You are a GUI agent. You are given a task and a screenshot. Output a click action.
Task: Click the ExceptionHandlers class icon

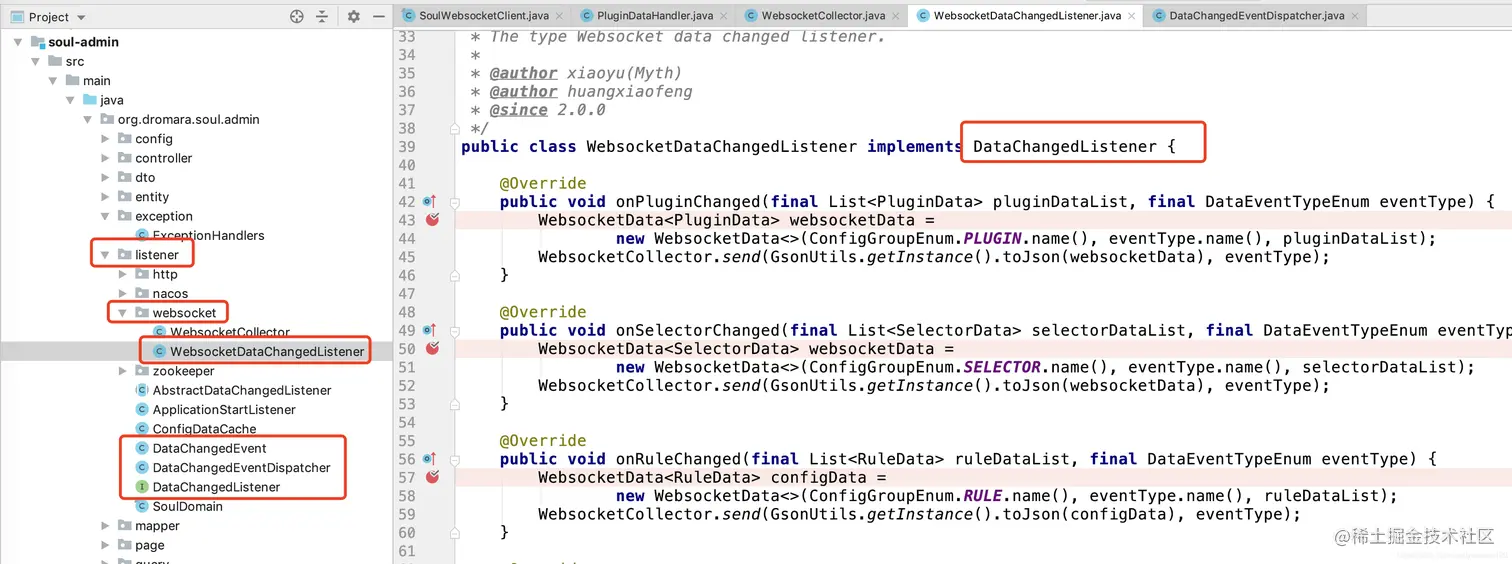pos(142,235)
